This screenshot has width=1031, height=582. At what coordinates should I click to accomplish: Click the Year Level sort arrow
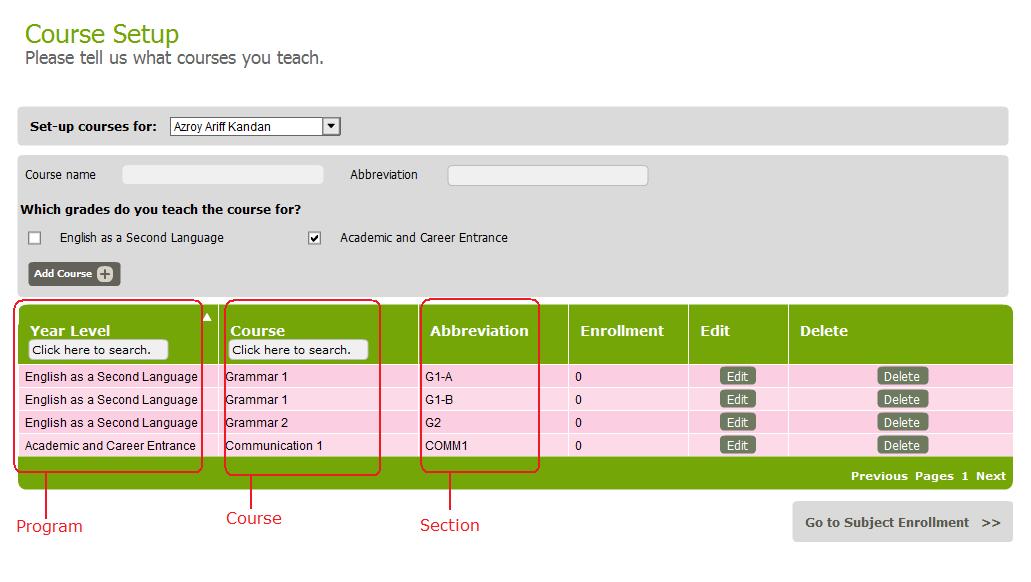click(x=207, y=317)
